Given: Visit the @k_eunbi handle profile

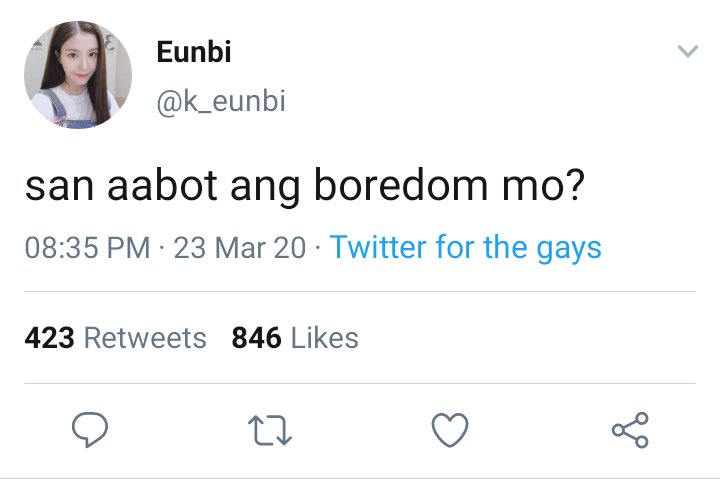Looking at the screenshot, I should [221, 101].
